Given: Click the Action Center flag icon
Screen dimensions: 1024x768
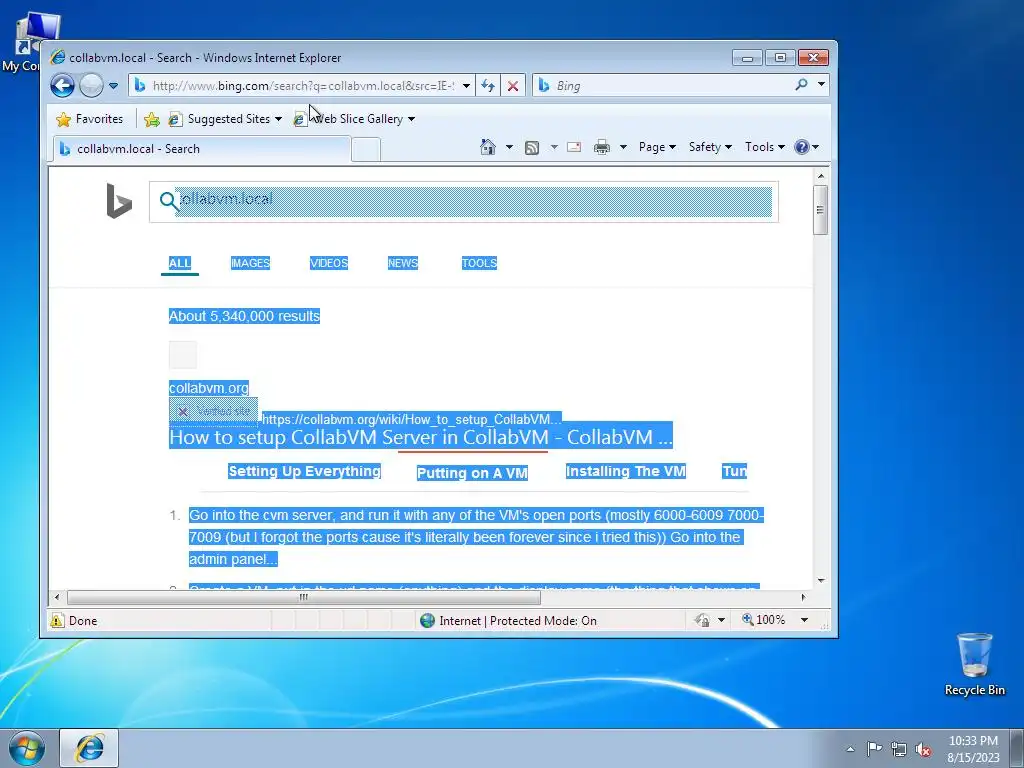Looking at the screenshot, I should click(x=874, y=749).
